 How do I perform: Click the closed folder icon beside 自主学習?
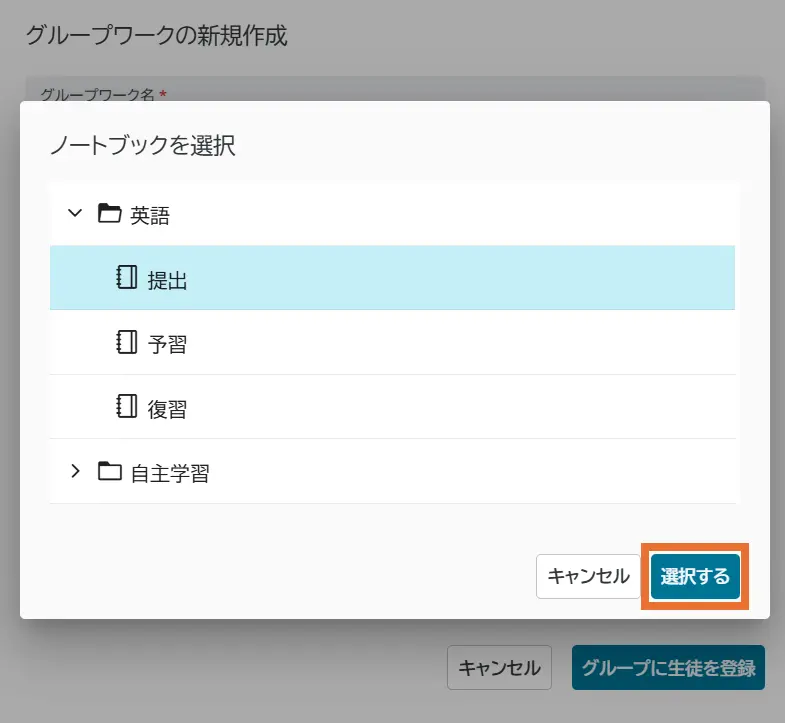[x=110, y=471]
